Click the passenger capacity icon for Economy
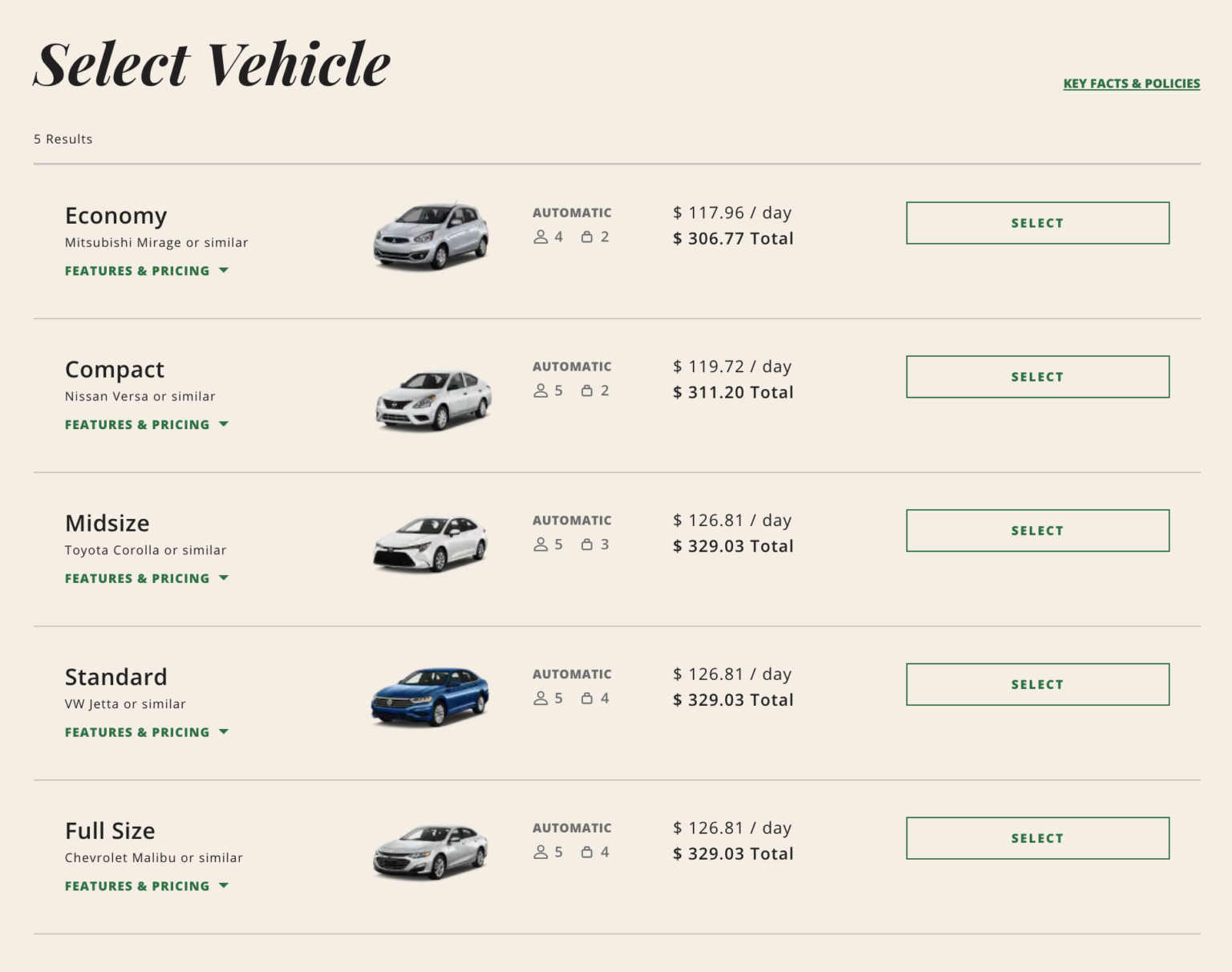The height and width of the screenshot is (972, 1232). coord(541,237)
